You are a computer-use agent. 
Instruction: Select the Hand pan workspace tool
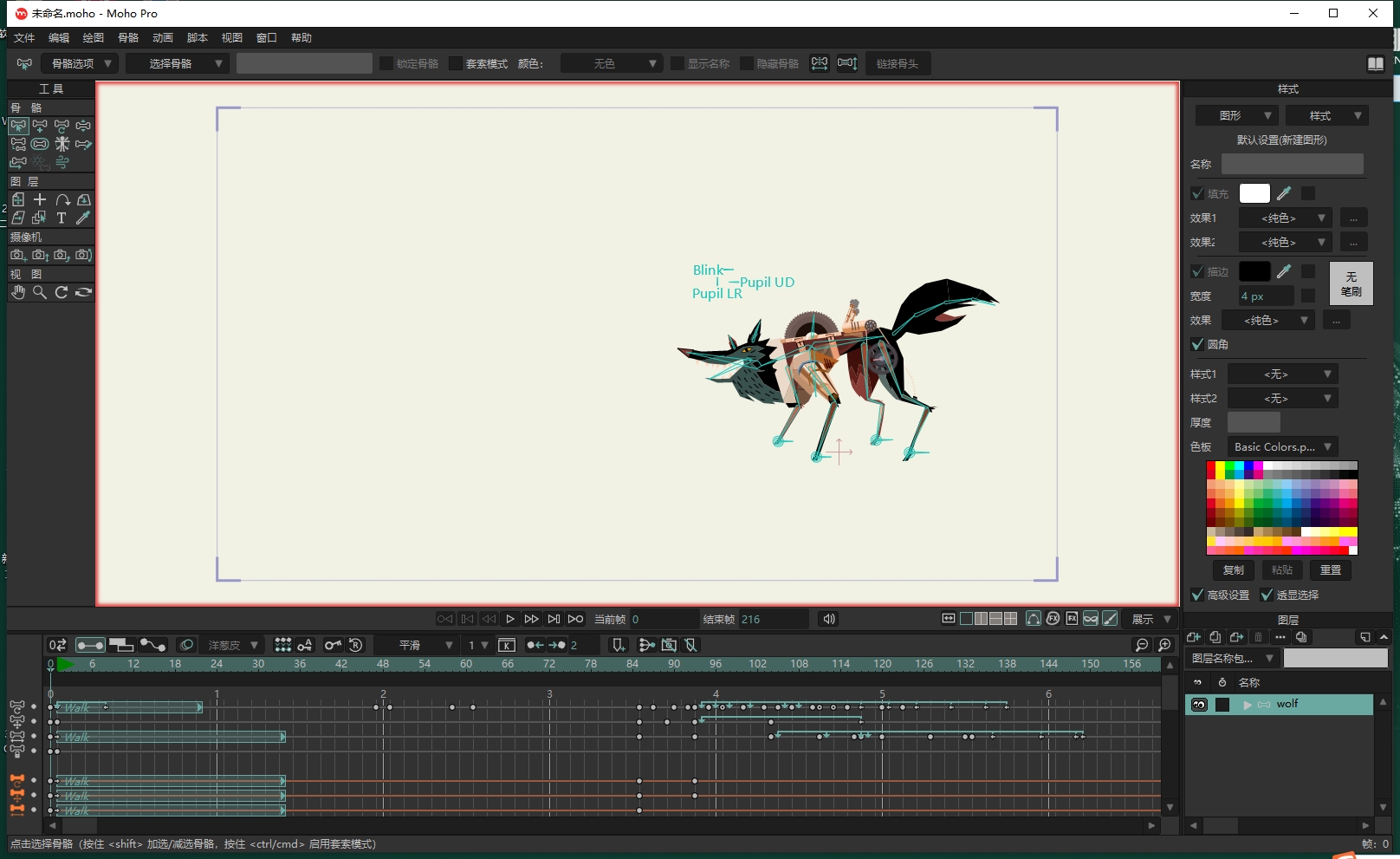pos(18,293)
